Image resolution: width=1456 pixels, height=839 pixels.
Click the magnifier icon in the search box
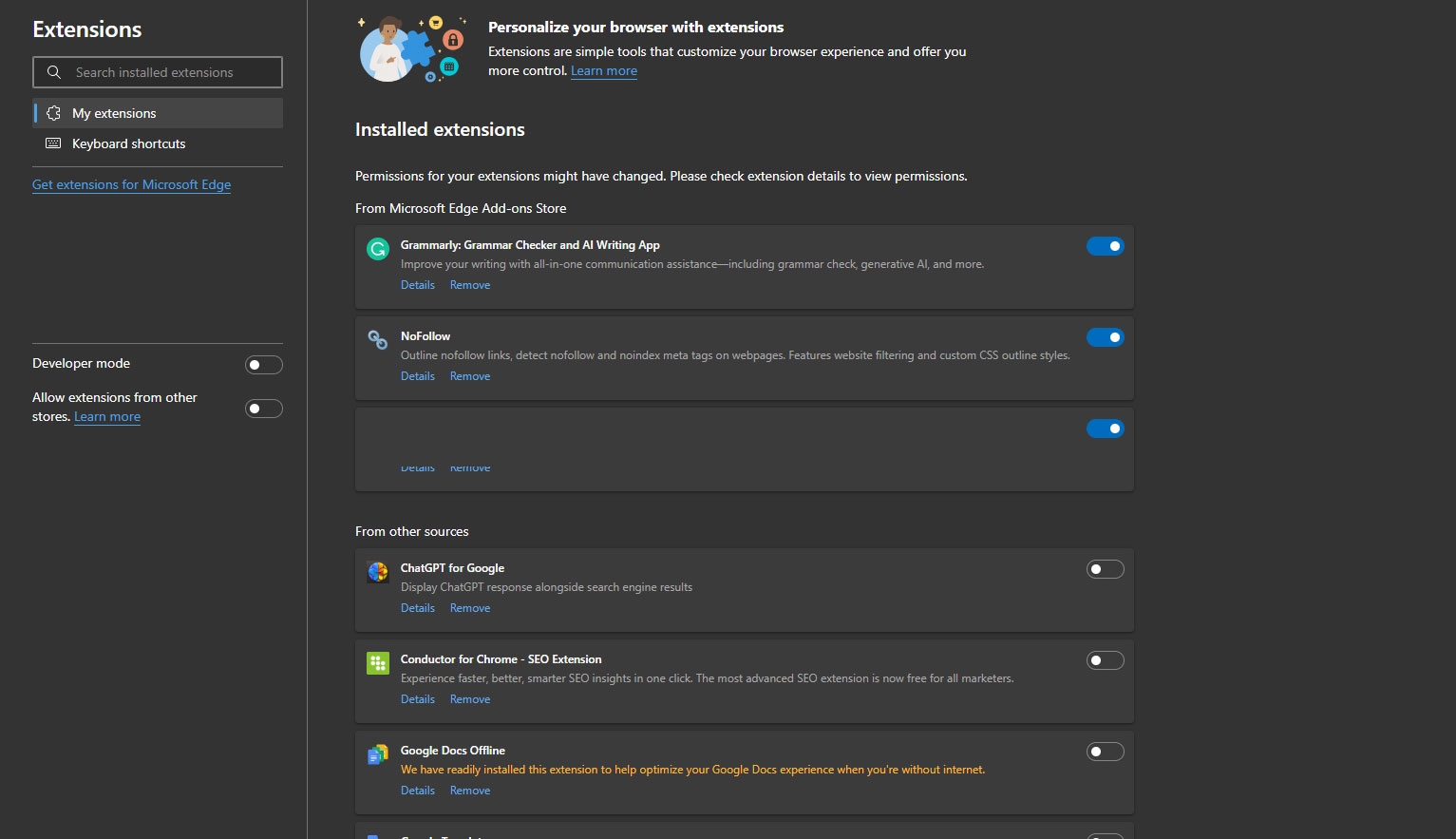[x=54, y=71]
